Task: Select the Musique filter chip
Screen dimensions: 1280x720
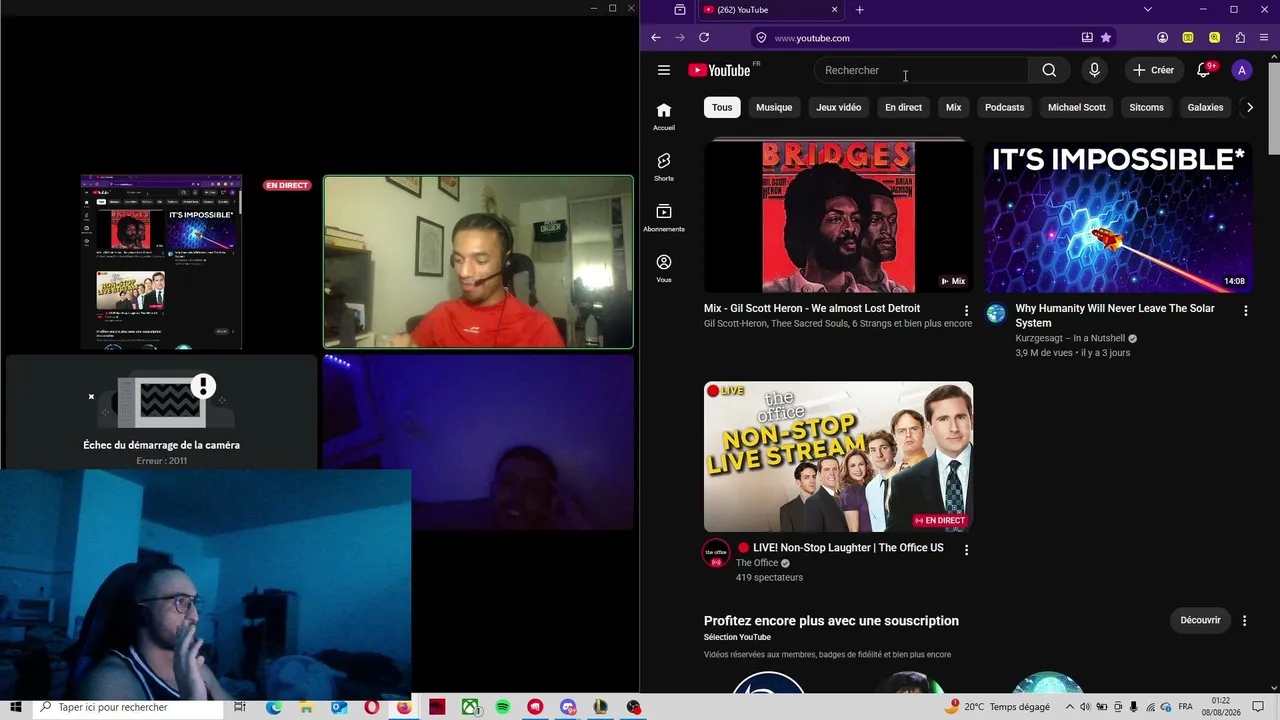Action: pyautogui.click(x=774, y=107)
